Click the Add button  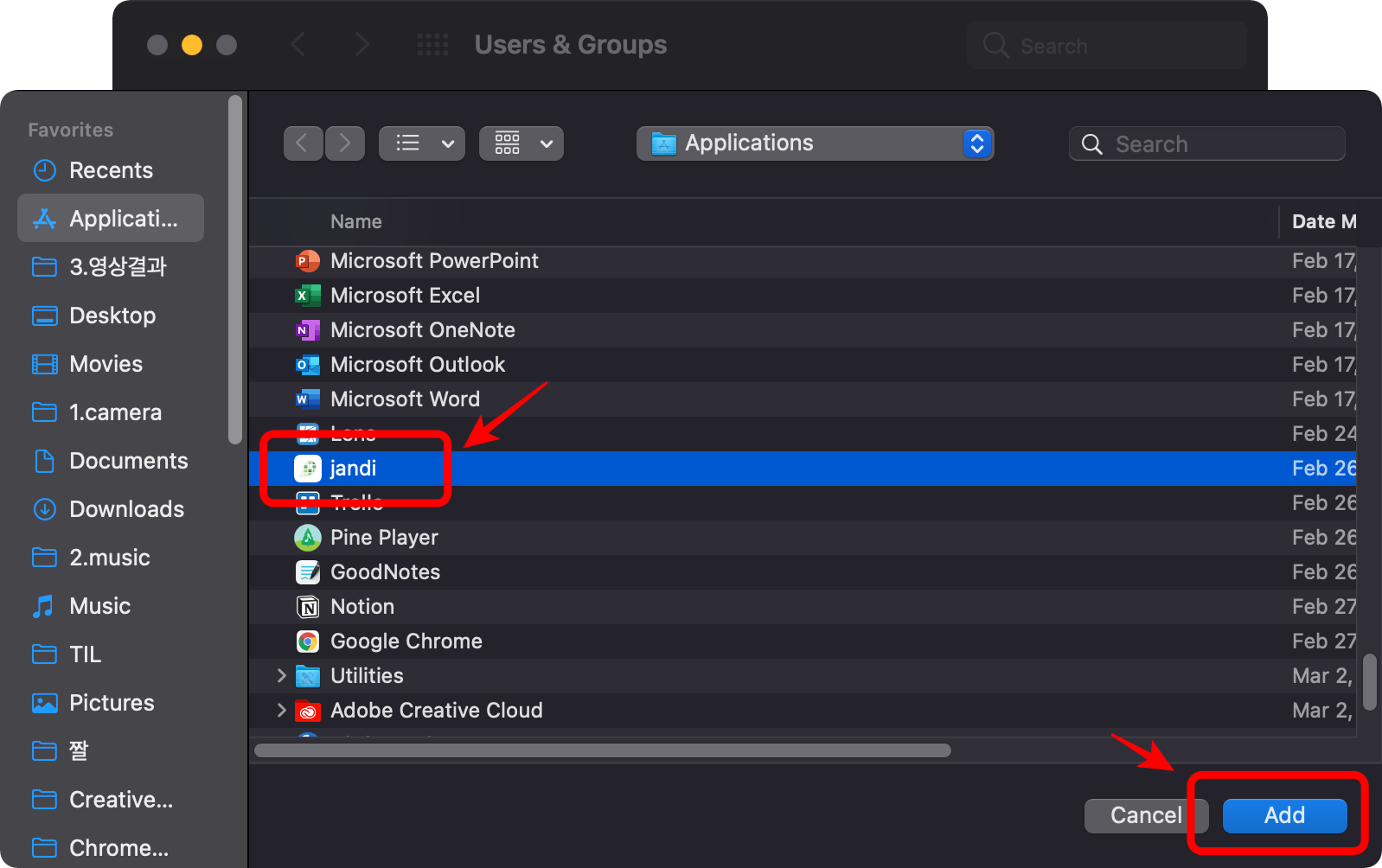pos(1284,815)
